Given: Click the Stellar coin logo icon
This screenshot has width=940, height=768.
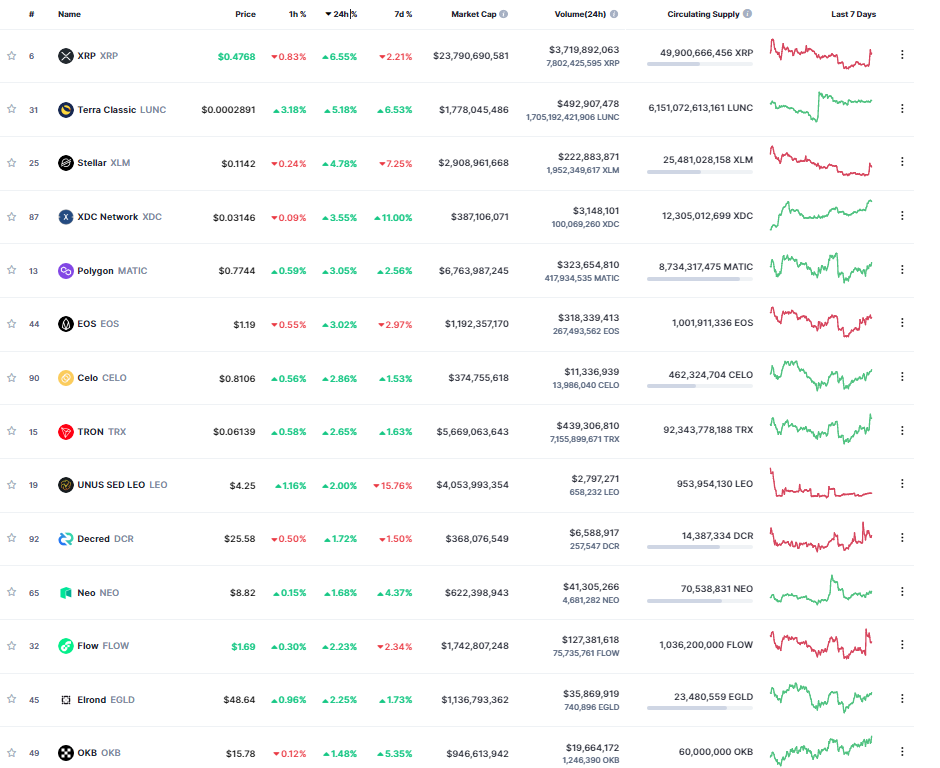Looking at the screenshot, I should pos(65,163).
